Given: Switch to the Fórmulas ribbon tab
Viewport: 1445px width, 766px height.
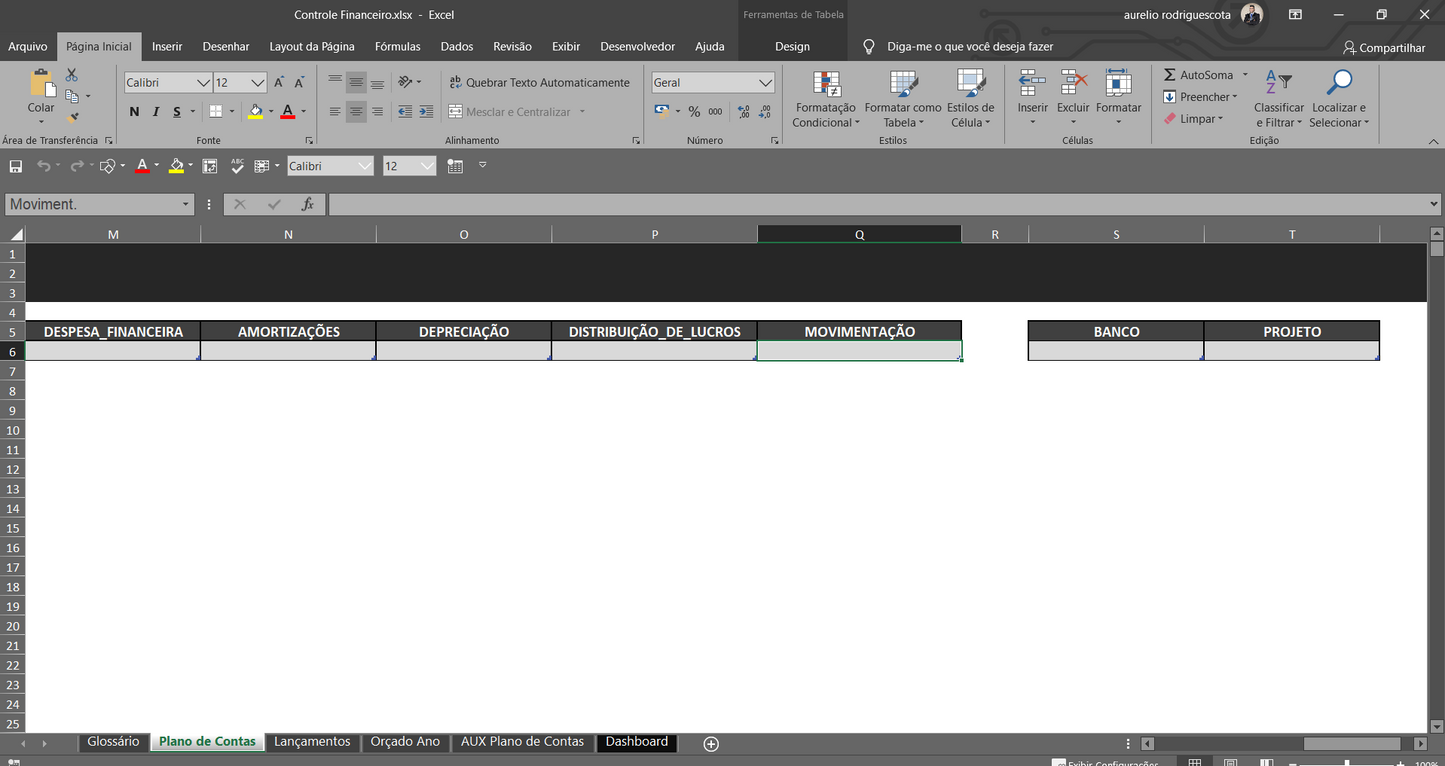Looking at the screenshot, I should pyautogui.click(x=397, y=46).
